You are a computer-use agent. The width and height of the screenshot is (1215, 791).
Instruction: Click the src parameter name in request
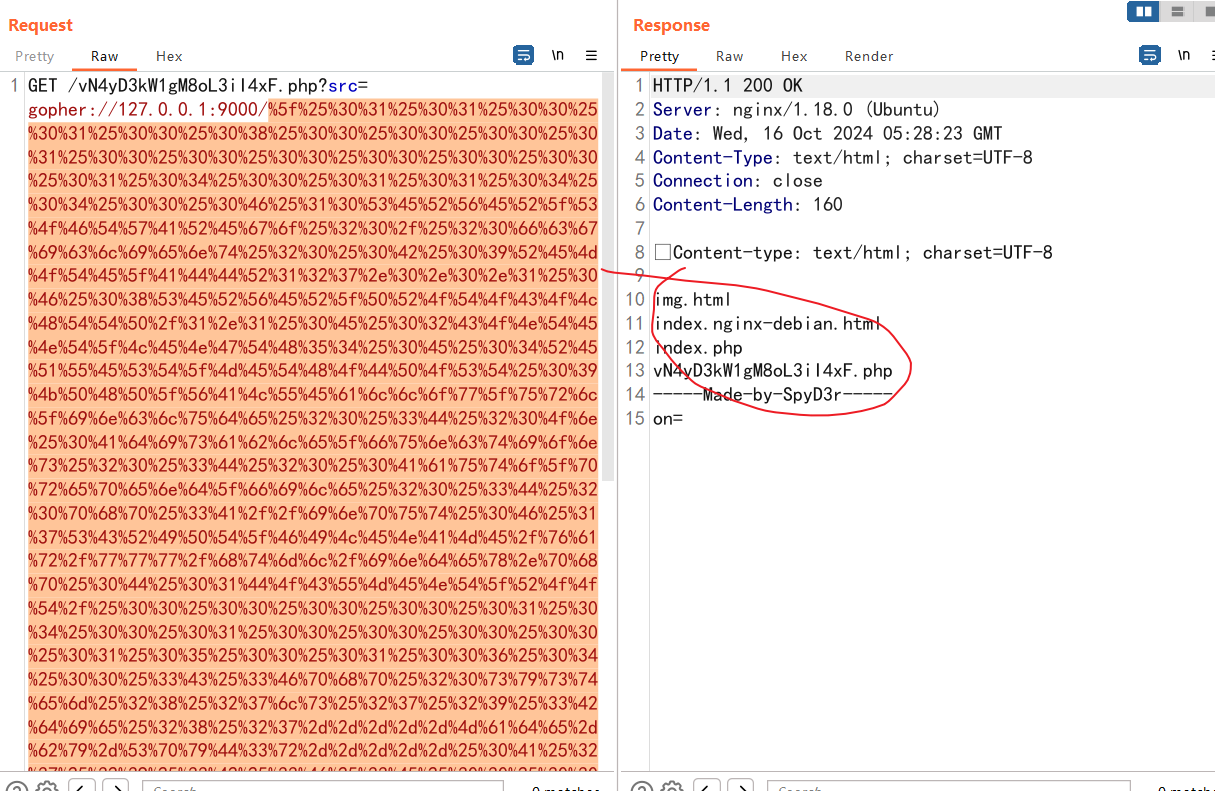tap(344, 86)
